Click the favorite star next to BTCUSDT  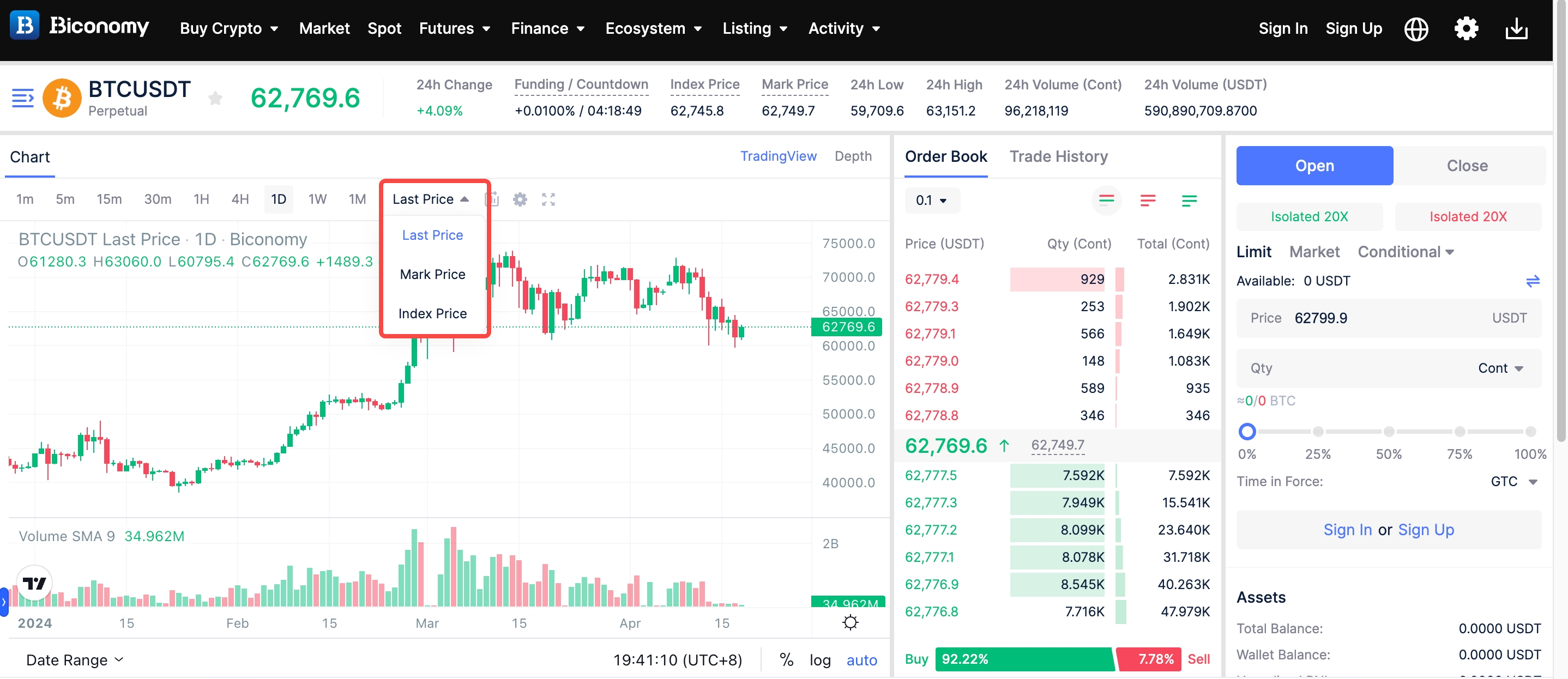[x=215, y=98]
